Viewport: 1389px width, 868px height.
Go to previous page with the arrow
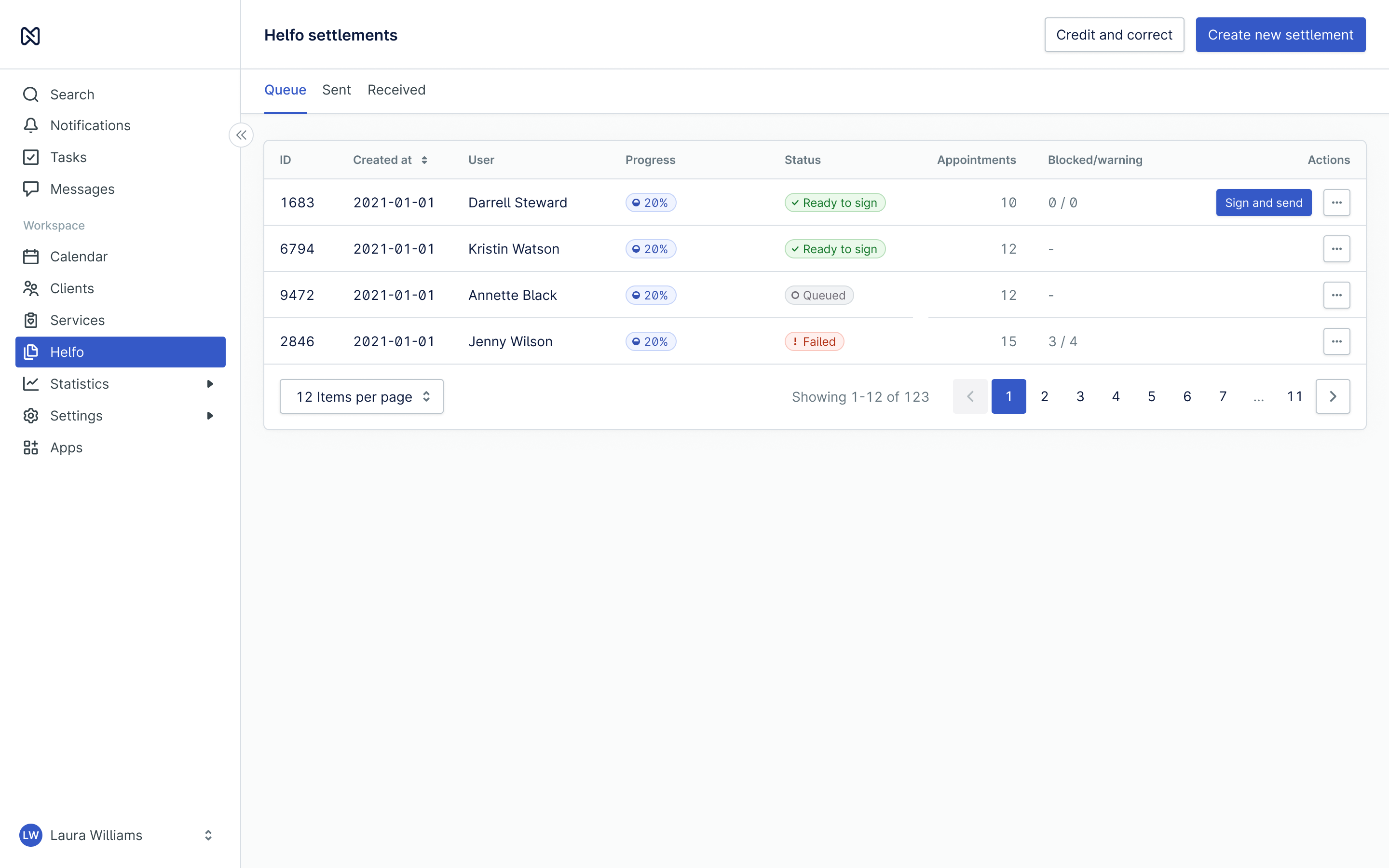tap(970, 397)
